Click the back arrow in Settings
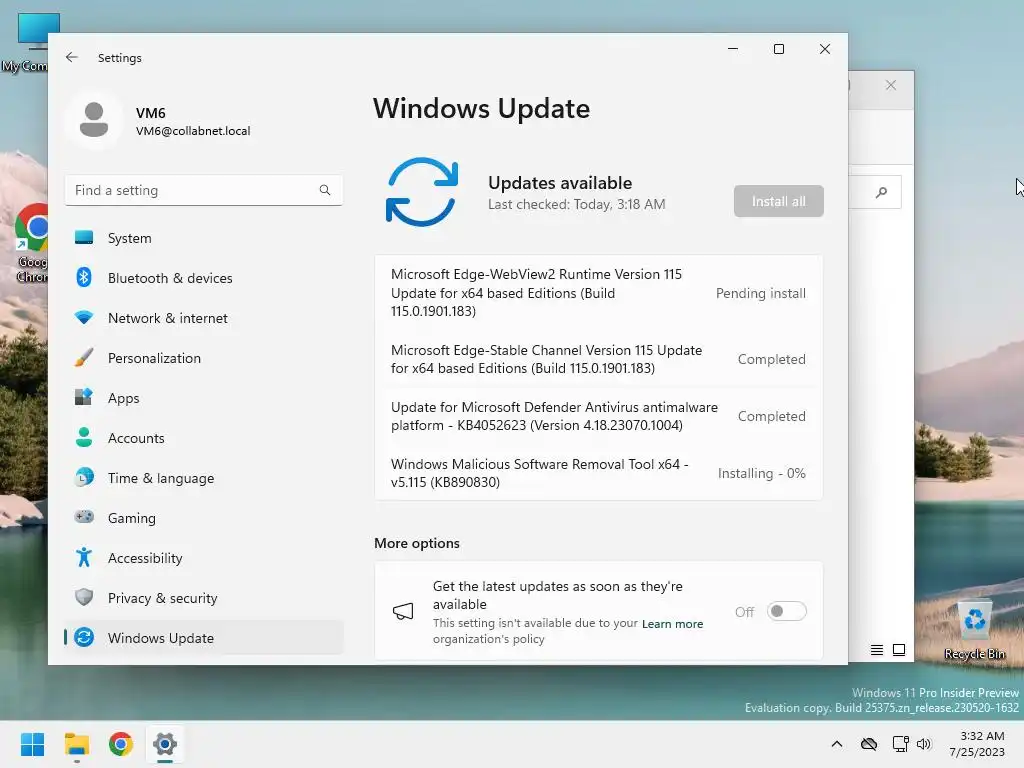Viewport: 1024px width, 768px height. pos(72,57)
